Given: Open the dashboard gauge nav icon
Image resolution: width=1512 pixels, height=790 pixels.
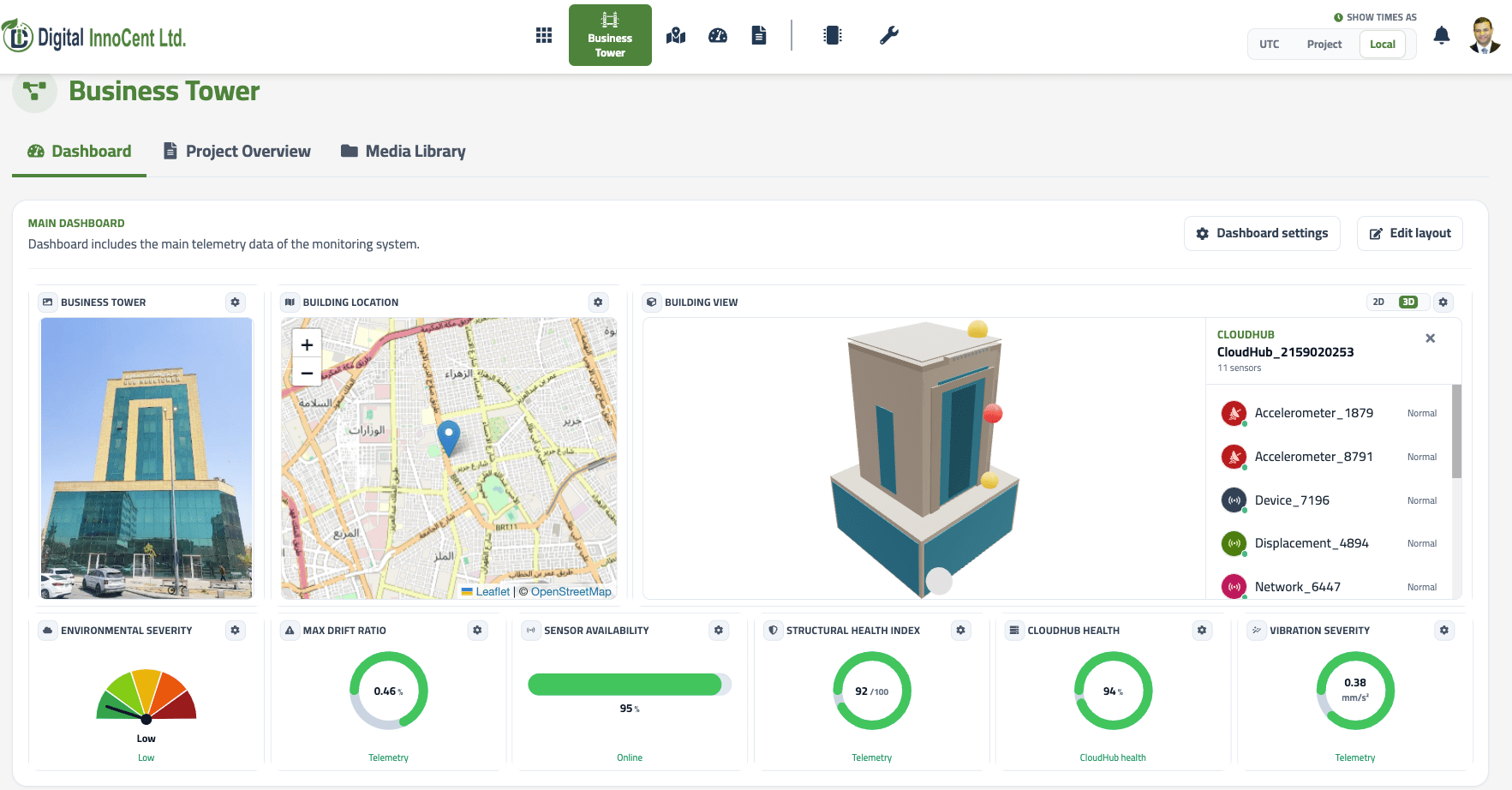Looking at the screenshot, I should point(718,35).
